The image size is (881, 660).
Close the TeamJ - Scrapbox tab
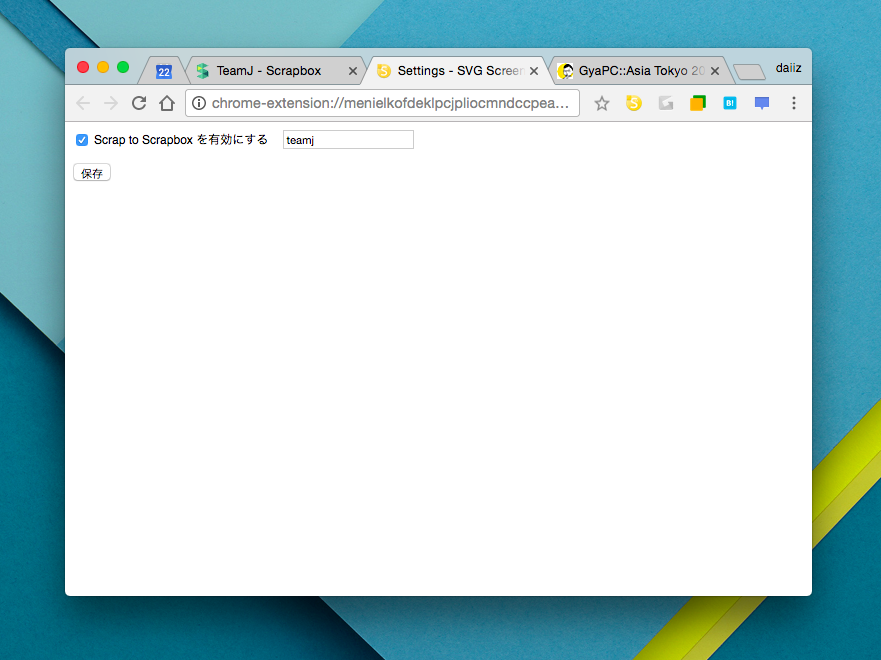click(353, 71)
